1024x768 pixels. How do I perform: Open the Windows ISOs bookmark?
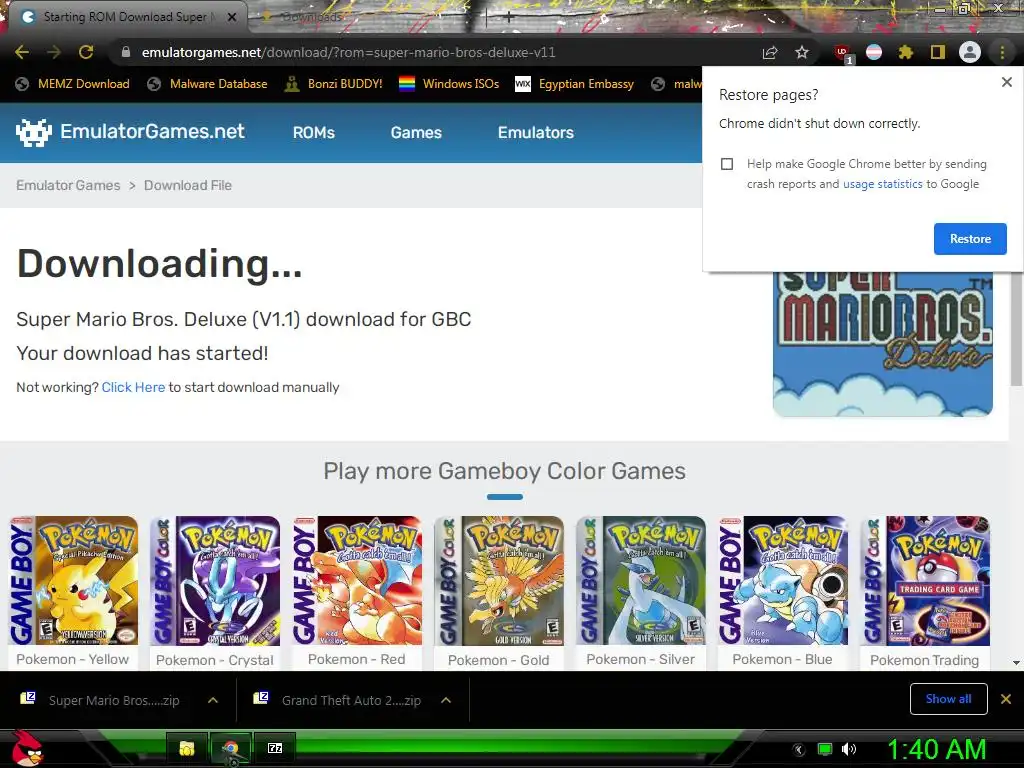point(449,84)
